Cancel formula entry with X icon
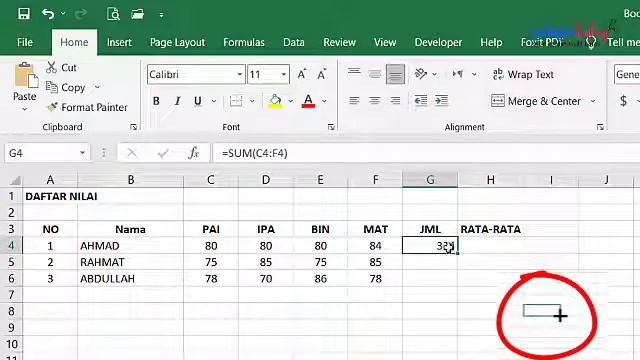640x360 pixels. (x=131, y=153)
